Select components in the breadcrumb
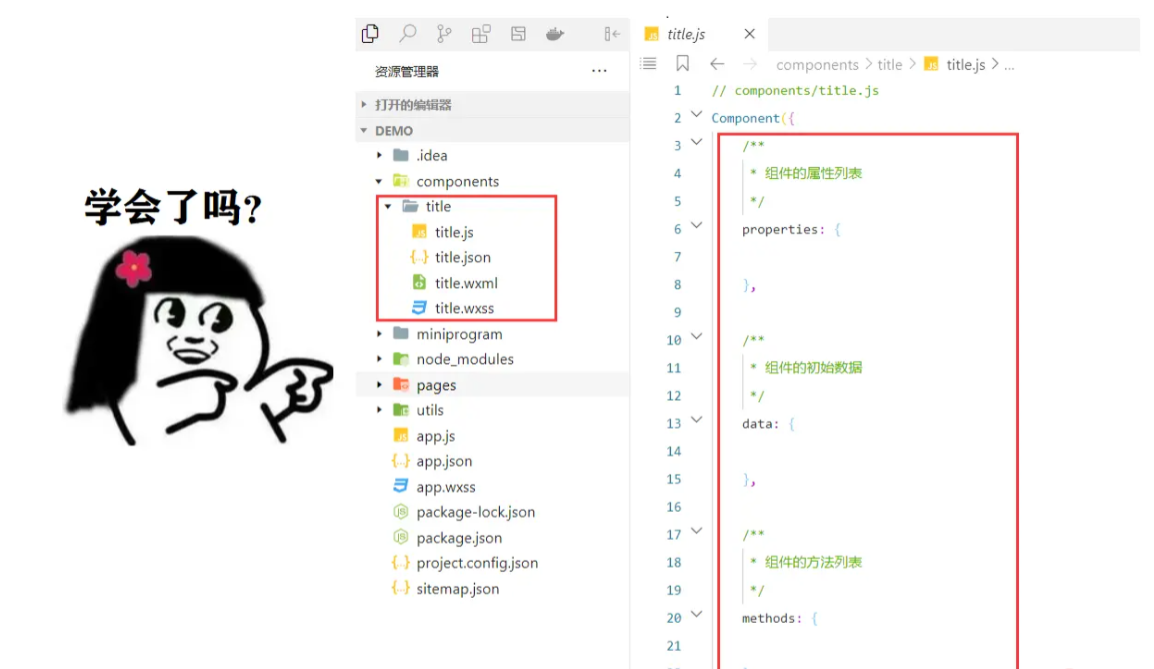This screenshot has height=669, width=1154. [817, 65]
